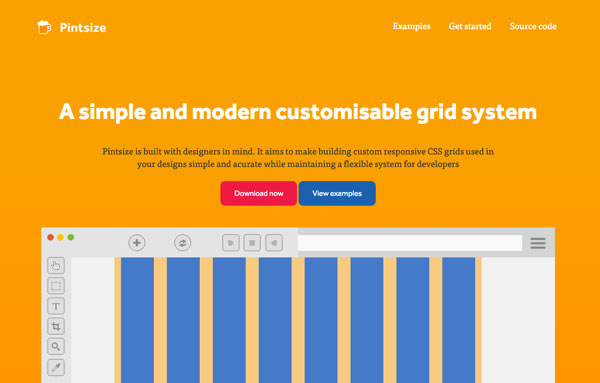600x383 pixels.
Task: Click the Pintsize brand name text
Action: point(83,28)
